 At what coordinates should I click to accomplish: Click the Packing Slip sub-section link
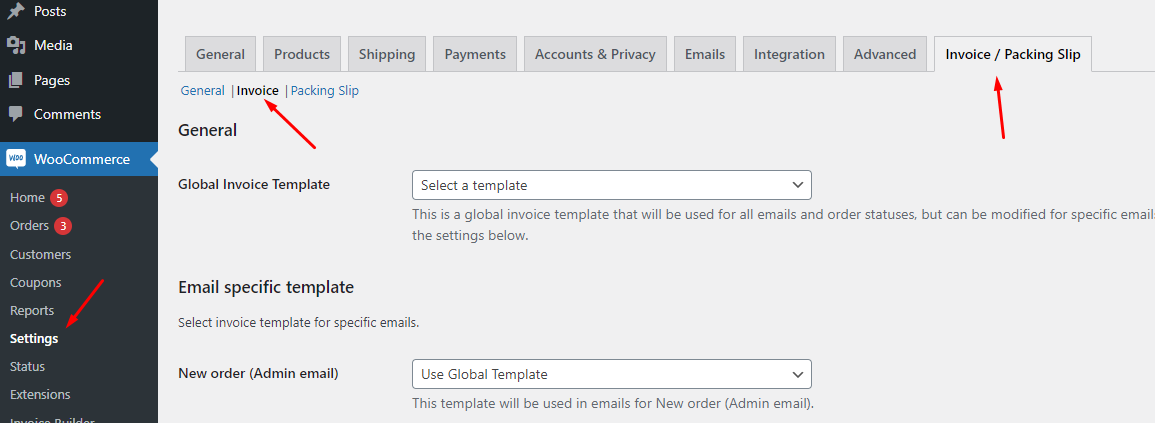tap(325, 91)
